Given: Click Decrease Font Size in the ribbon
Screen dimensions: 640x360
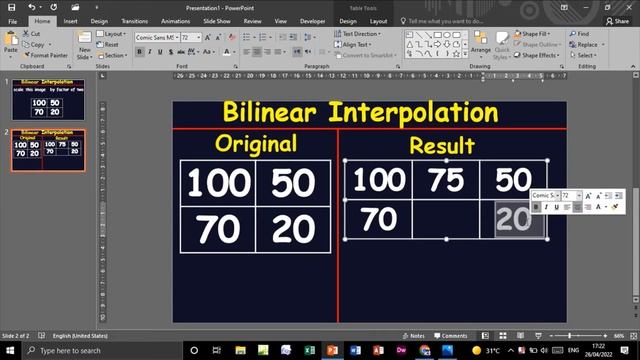Looking at the screenshot, I should pyautogui.click(x=218, y=38).
